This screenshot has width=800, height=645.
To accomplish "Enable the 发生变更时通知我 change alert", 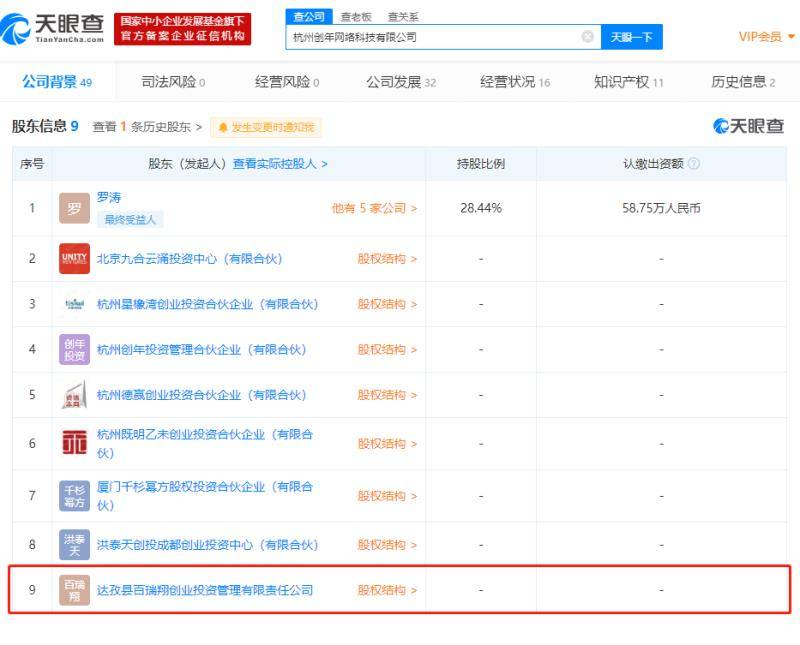I will tap(266, 127).
